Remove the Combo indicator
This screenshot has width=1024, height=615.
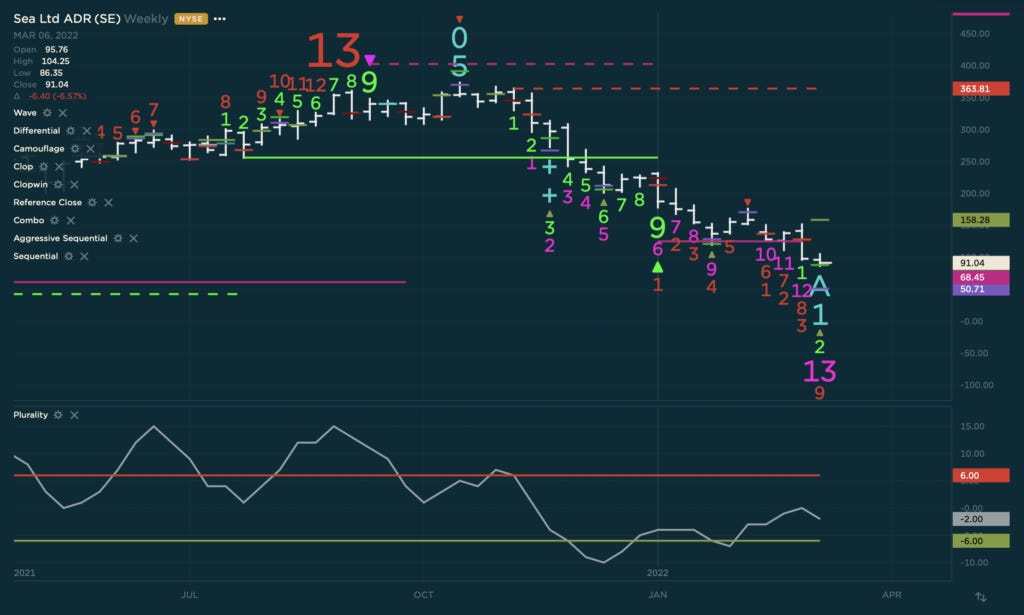click(x=71, y=221)
